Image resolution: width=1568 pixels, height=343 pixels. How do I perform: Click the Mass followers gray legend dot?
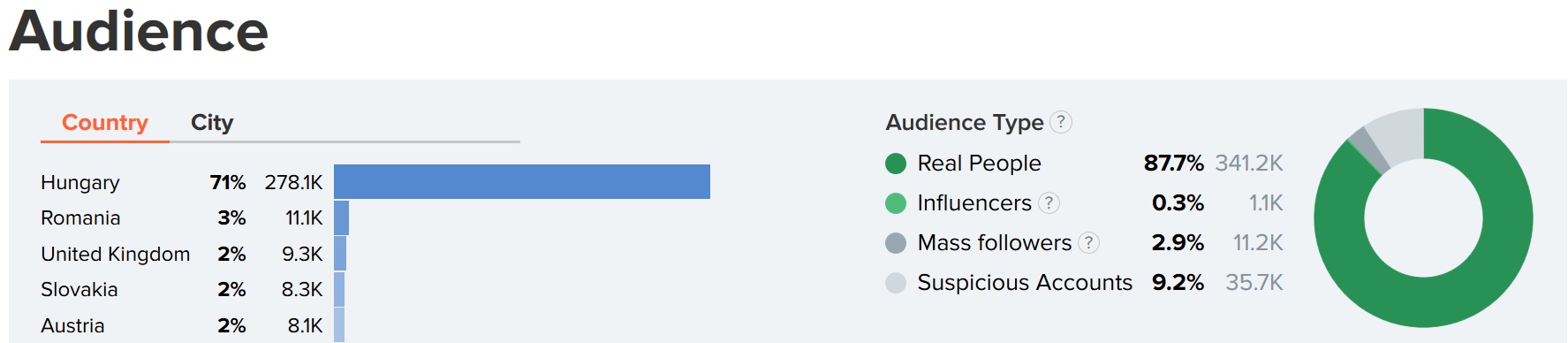896,243
